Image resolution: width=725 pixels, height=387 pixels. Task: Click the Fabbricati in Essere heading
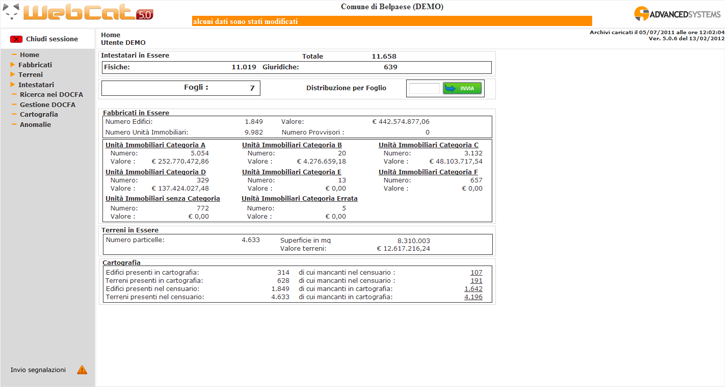(x=136, y=112)
